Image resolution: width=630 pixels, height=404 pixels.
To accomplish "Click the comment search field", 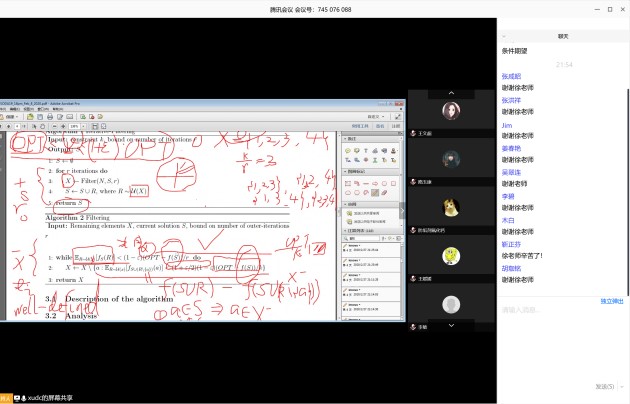I will (362, 238).
